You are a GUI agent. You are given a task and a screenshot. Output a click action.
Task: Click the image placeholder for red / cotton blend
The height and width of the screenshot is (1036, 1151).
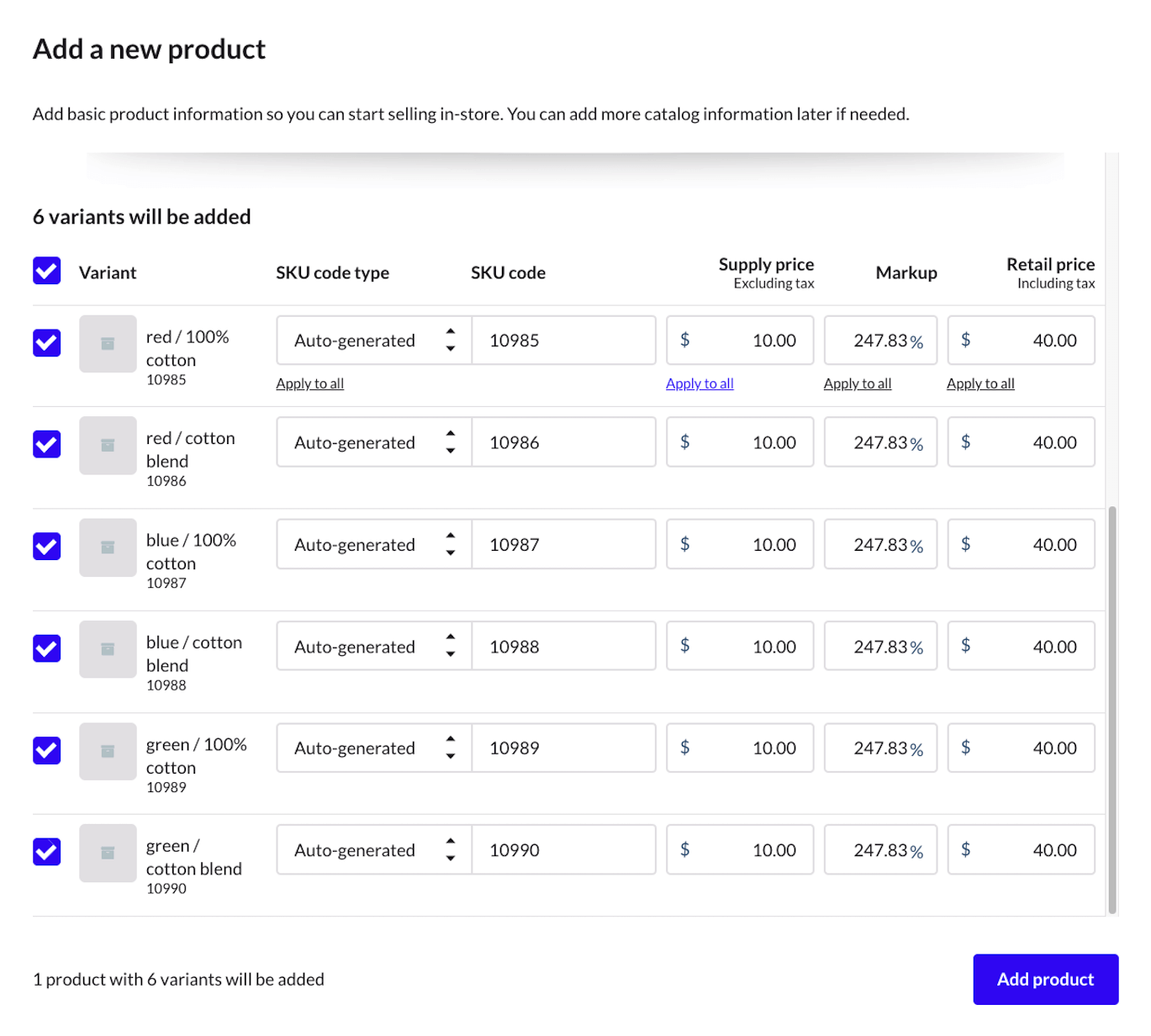tap(107, 446)
